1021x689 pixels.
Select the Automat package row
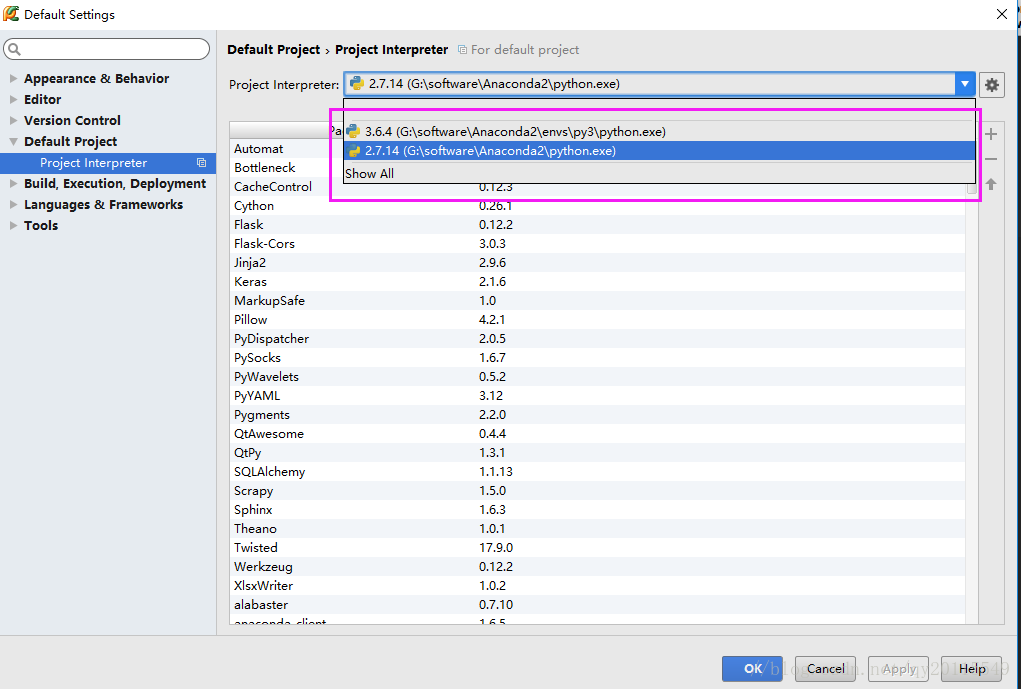coord(597,149)
